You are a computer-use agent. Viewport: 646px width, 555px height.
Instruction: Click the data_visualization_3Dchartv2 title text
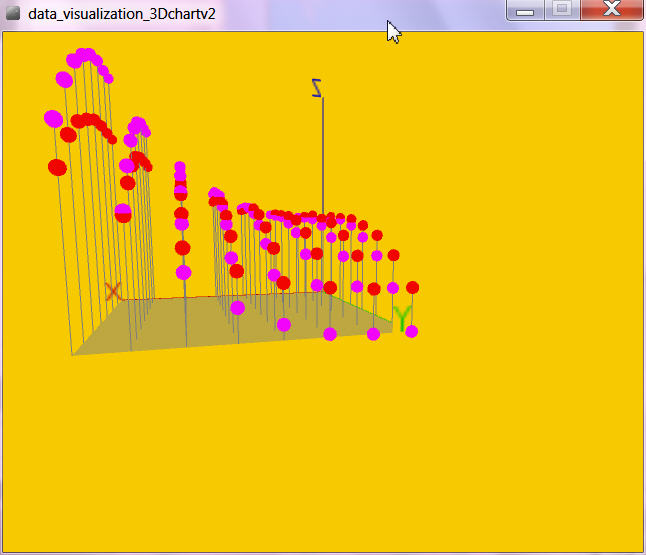pyautogui.click(x=120, y=11)
